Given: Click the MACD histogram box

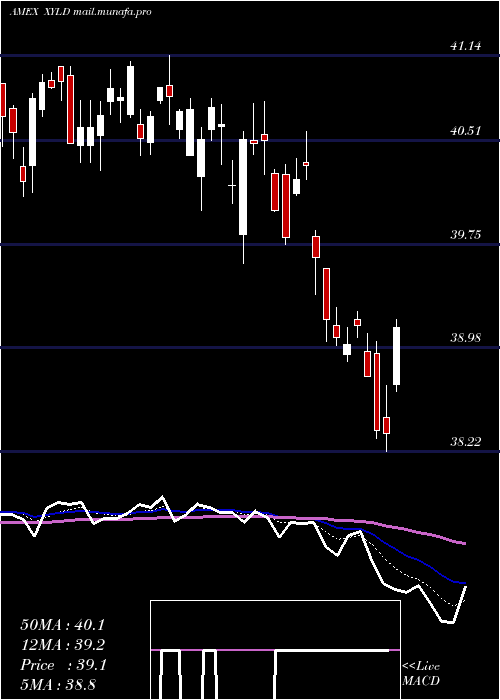Looking at the screenshot, I should 275,650.
